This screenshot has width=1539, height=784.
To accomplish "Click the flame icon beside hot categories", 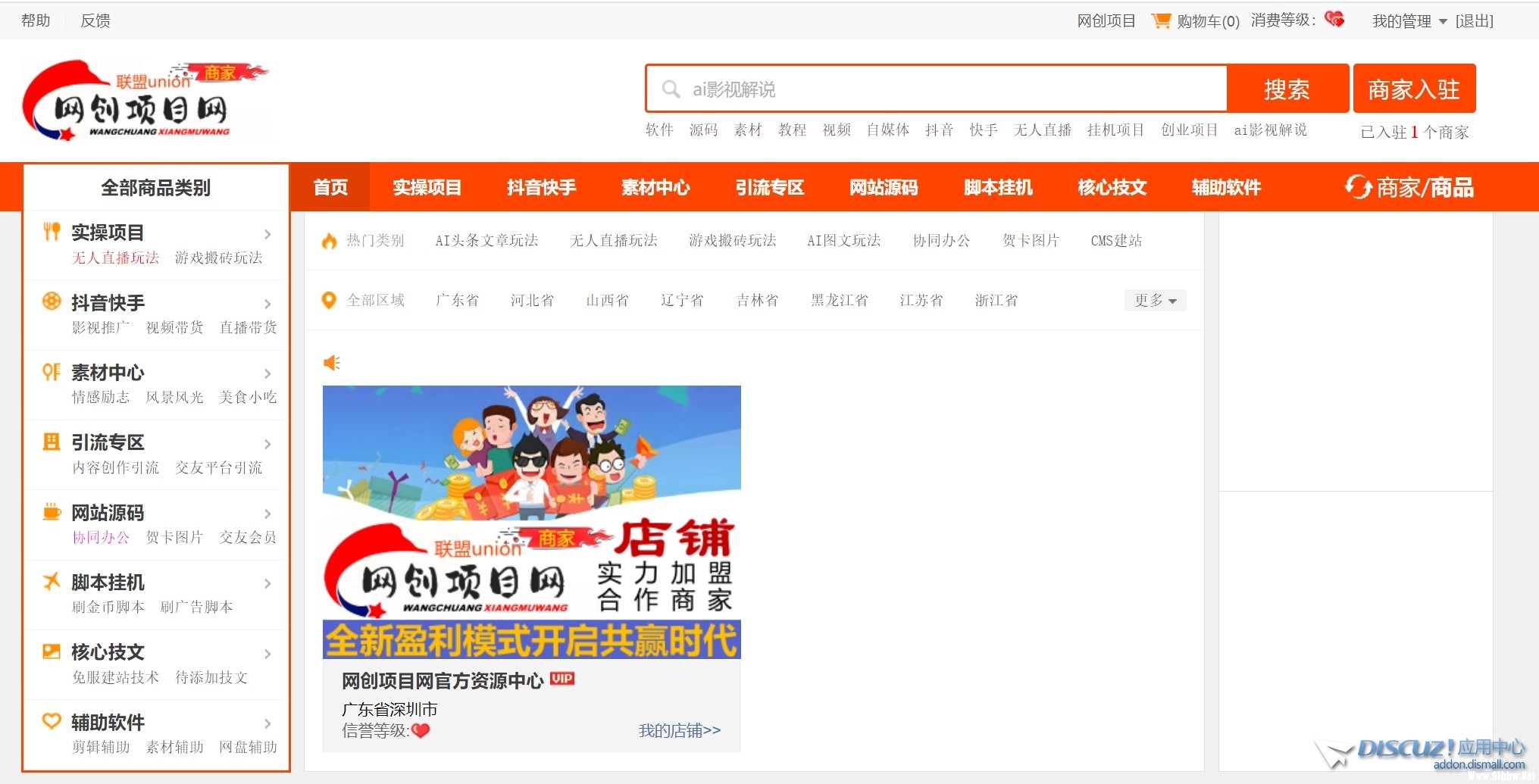I will (329, 241).
